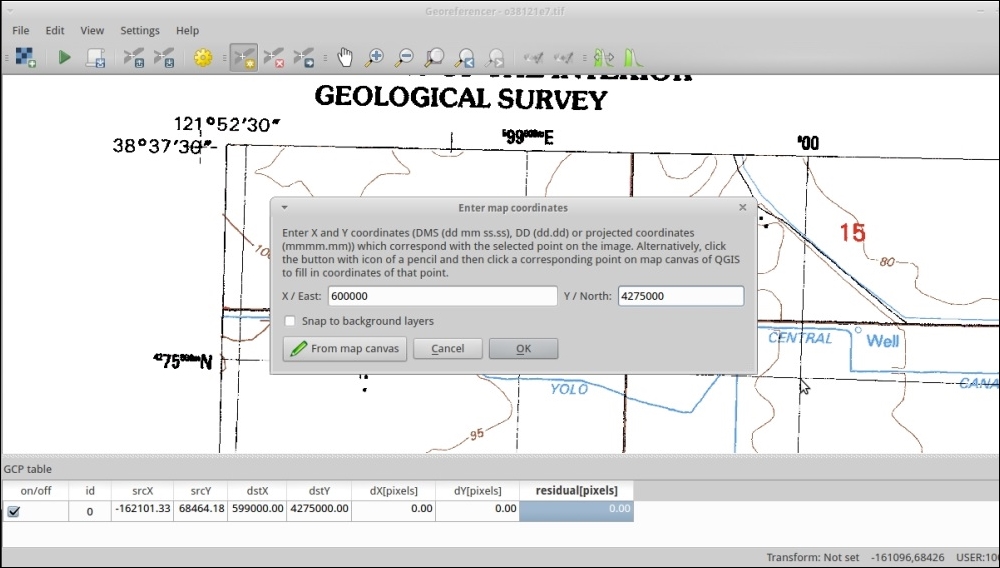This screenshot has height=568, width=1000.
Task: Click the X / East input field
Action: click(441, 296)
